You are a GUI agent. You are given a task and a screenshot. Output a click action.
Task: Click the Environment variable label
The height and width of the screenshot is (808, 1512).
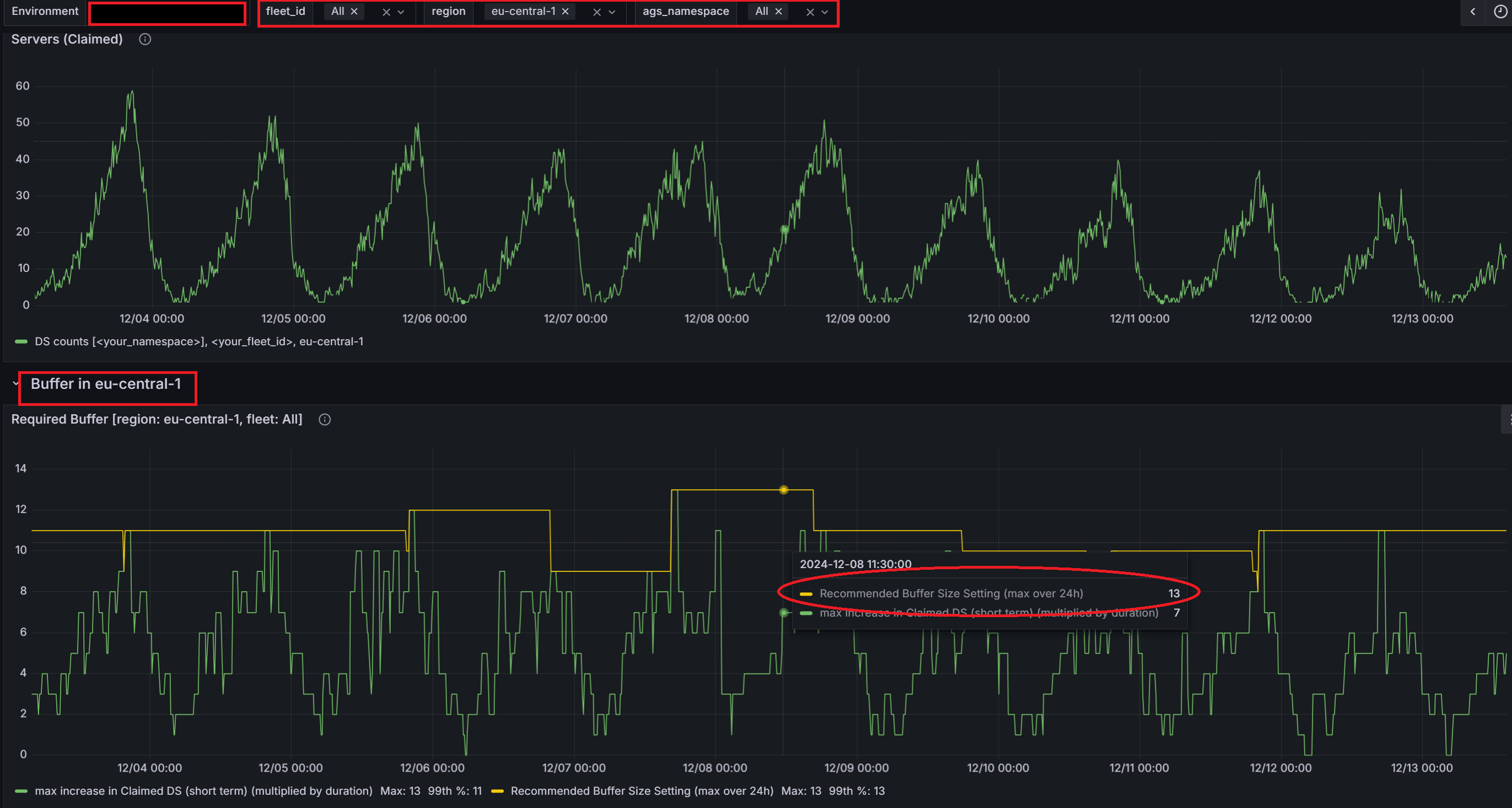pos(45,11)
